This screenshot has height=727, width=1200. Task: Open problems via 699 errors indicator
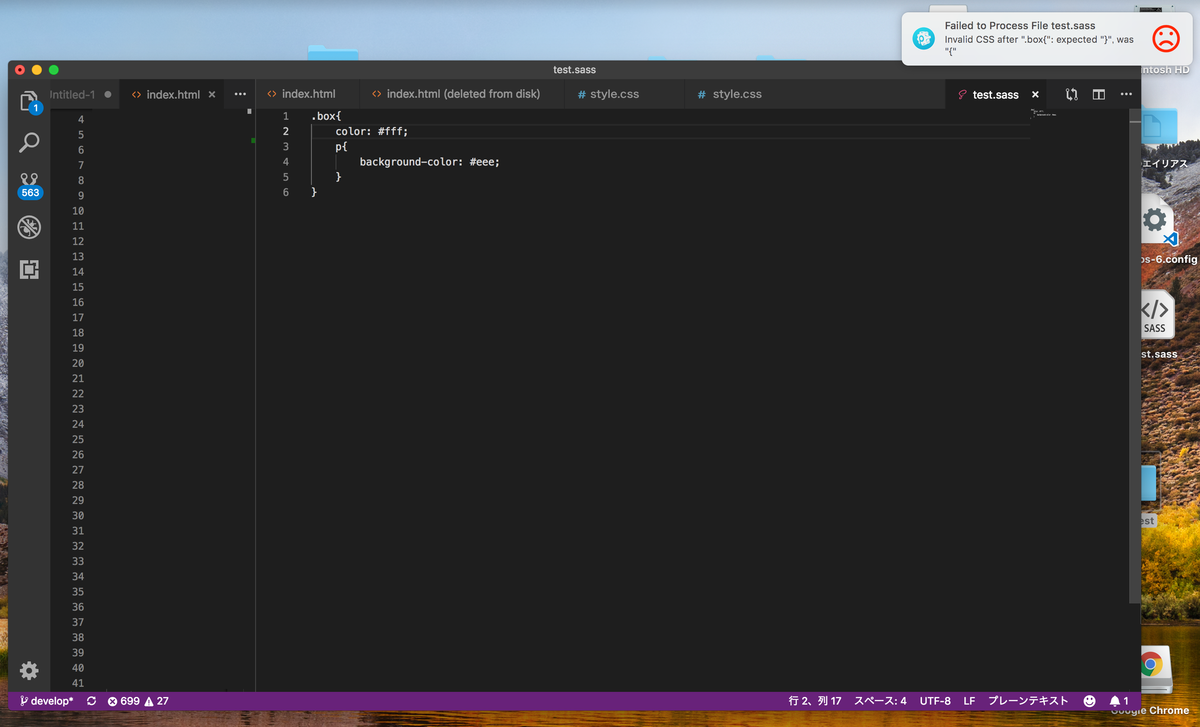(x=123, y=701)
